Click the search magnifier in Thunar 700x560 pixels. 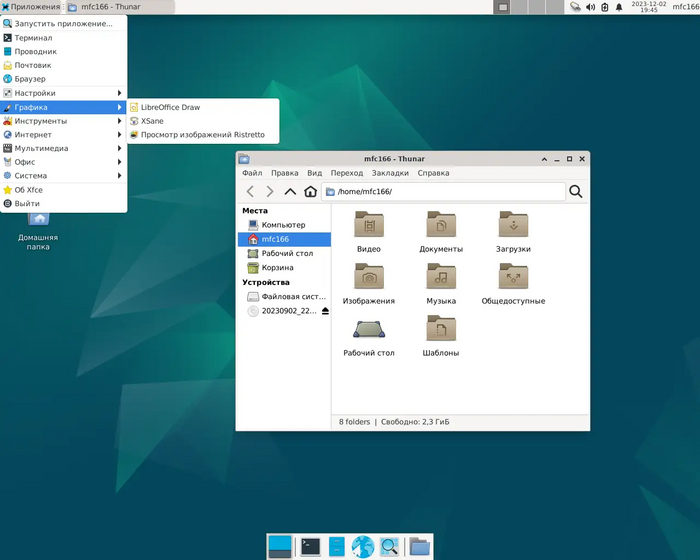point(575,192)
